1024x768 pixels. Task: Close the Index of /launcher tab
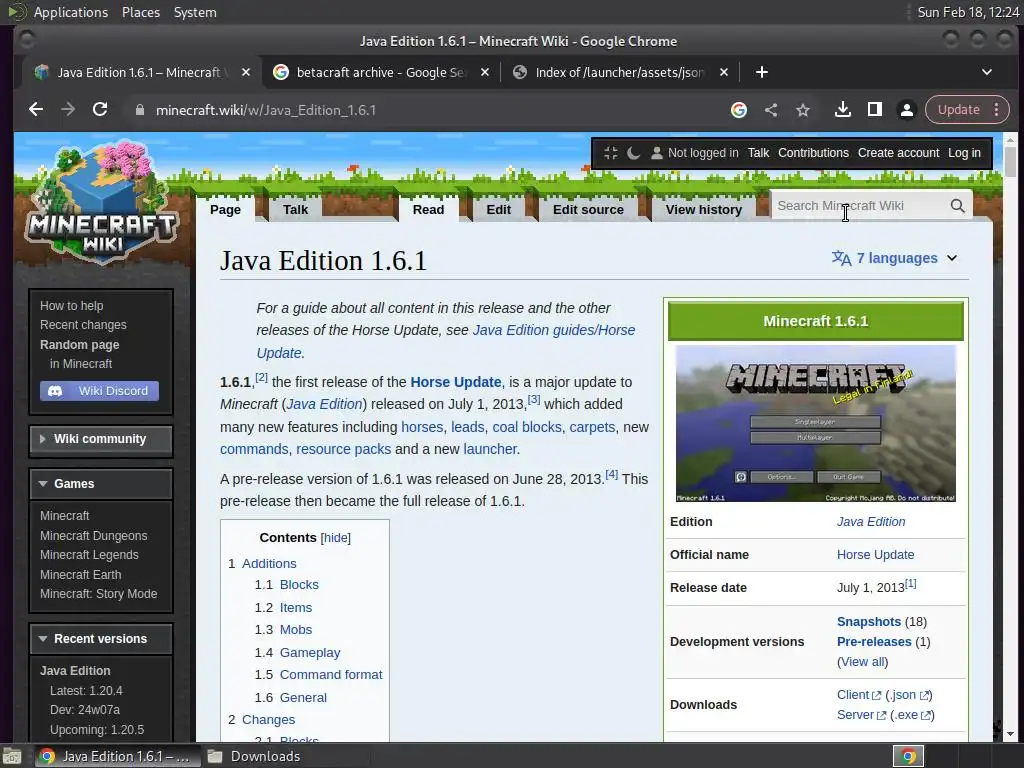tap(724, 72)
